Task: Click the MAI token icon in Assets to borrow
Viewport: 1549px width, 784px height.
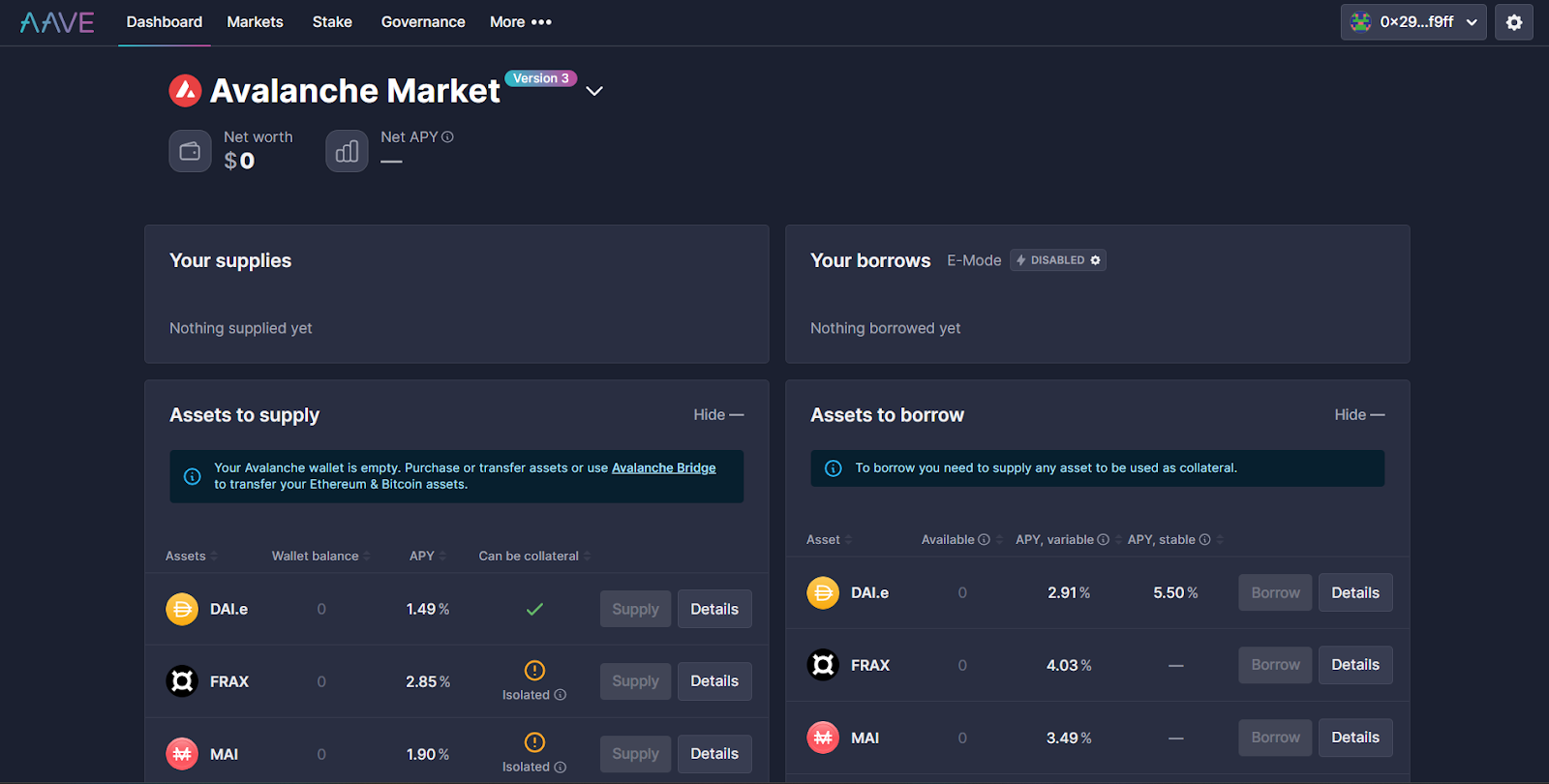Action: (x=823, y=738)
